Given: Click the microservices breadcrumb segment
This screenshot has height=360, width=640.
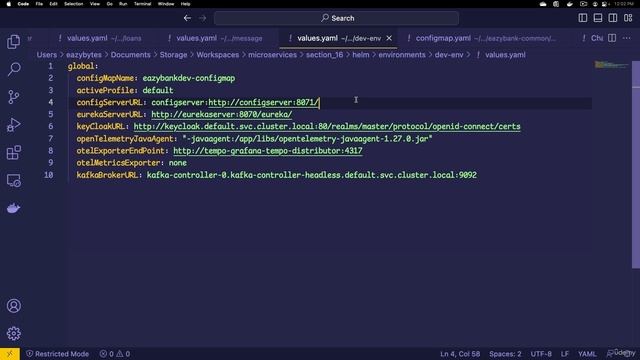Looking at the screenshot, I should pyautogui.click(x=272, y=55).
